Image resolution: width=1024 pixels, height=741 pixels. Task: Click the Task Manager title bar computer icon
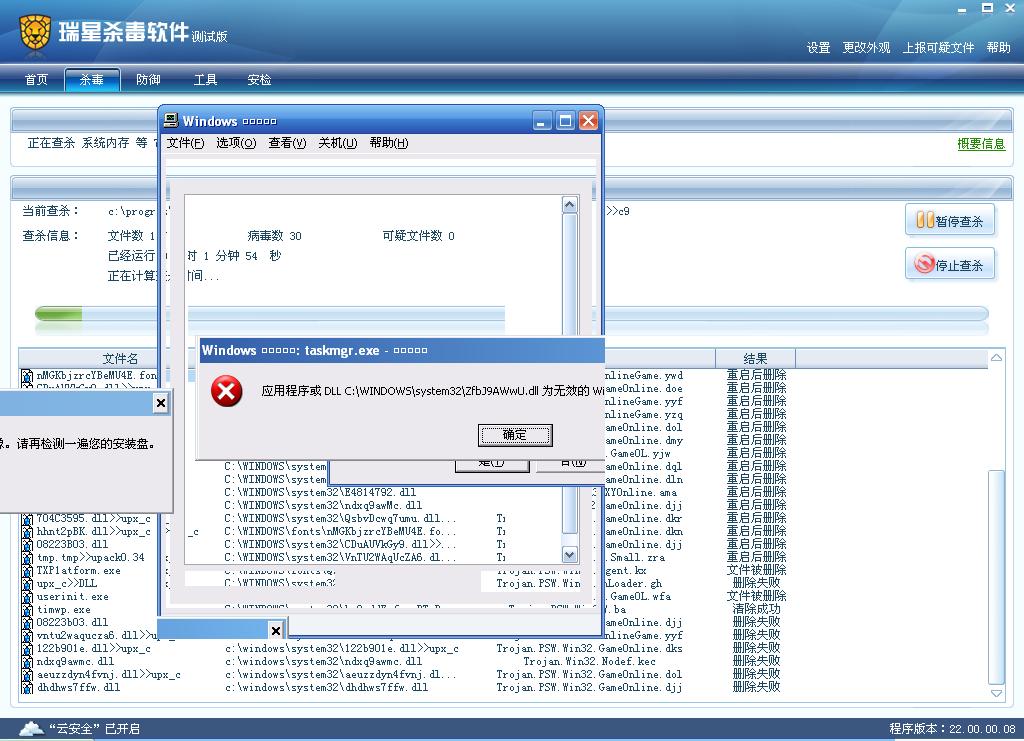pos(170,120)
